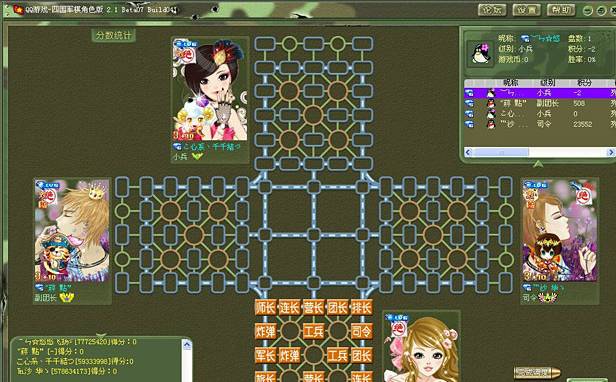Click the bullet-shaped button at the bottom right
Image resolution: width=616 pixels, height=382 pixels.
click(x=537, y=372)
